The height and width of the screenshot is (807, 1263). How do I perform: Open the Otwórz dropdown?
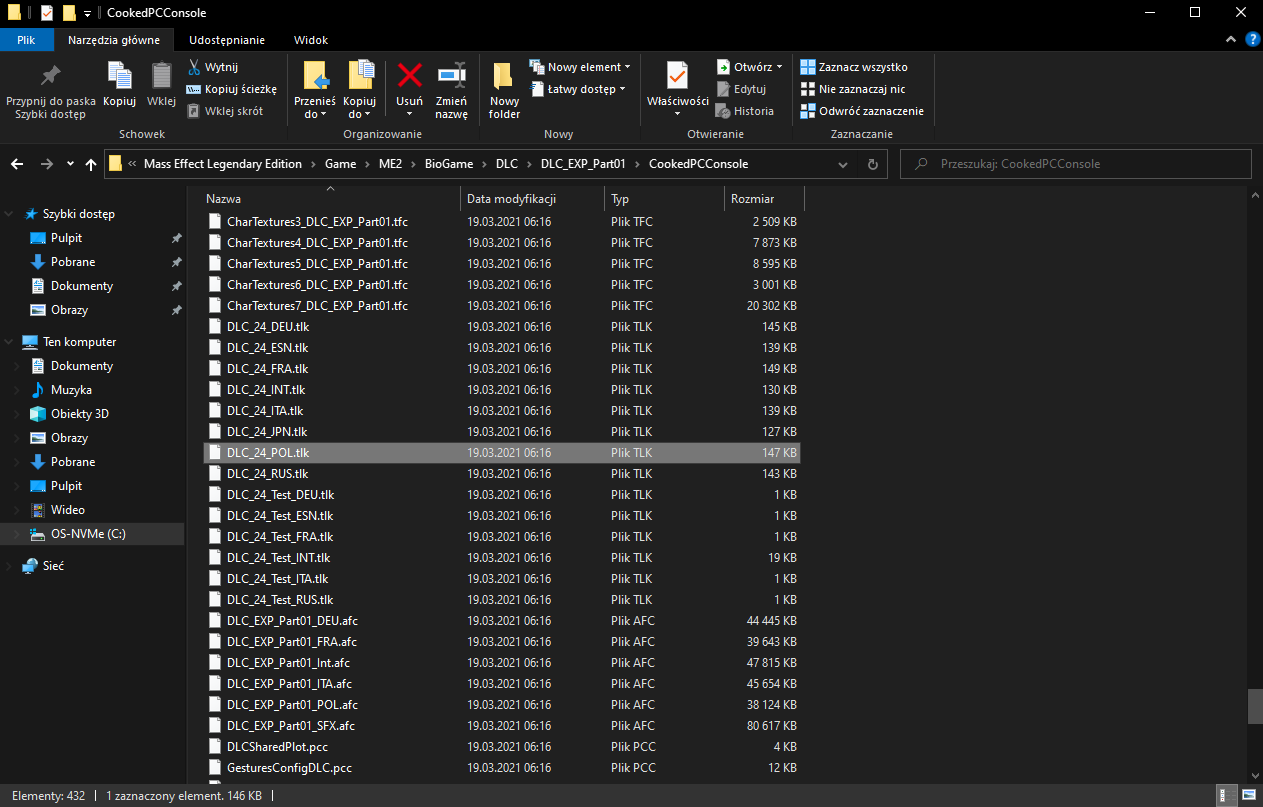point(750,67)
